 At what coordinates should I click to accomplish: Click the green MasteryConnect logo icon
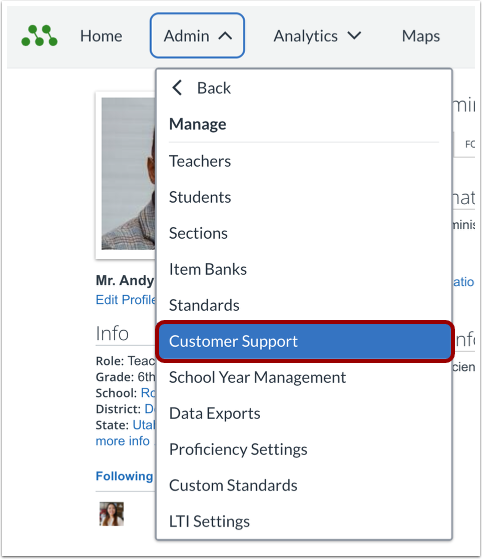click(39, 36)
